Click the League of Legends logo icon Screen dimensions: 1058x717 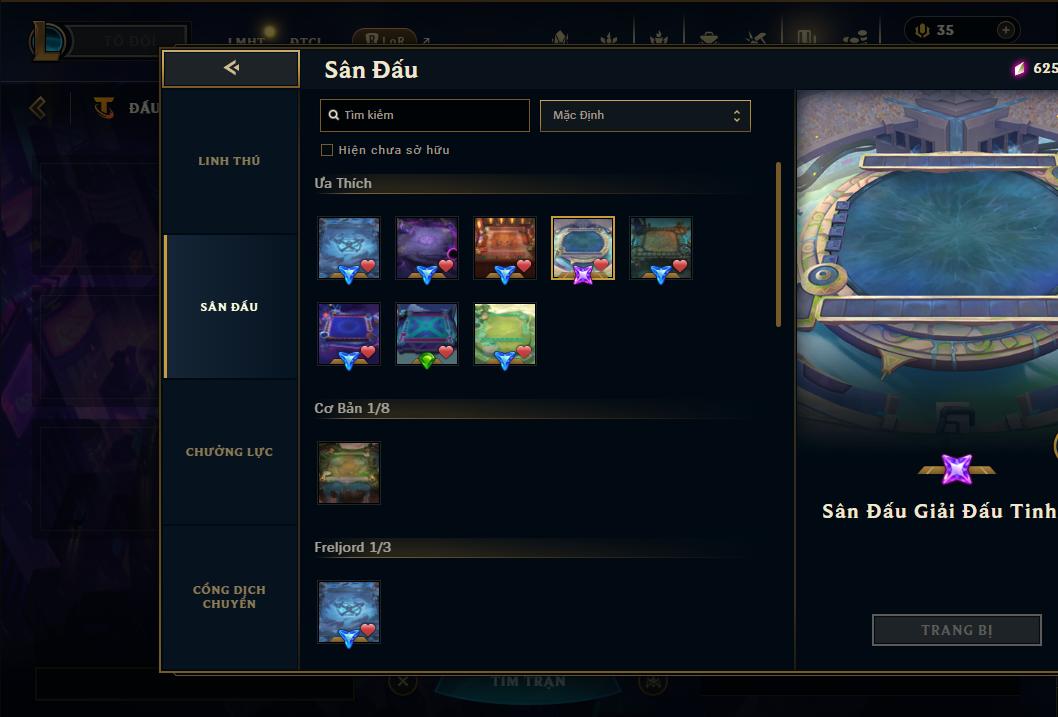point(47,40)
